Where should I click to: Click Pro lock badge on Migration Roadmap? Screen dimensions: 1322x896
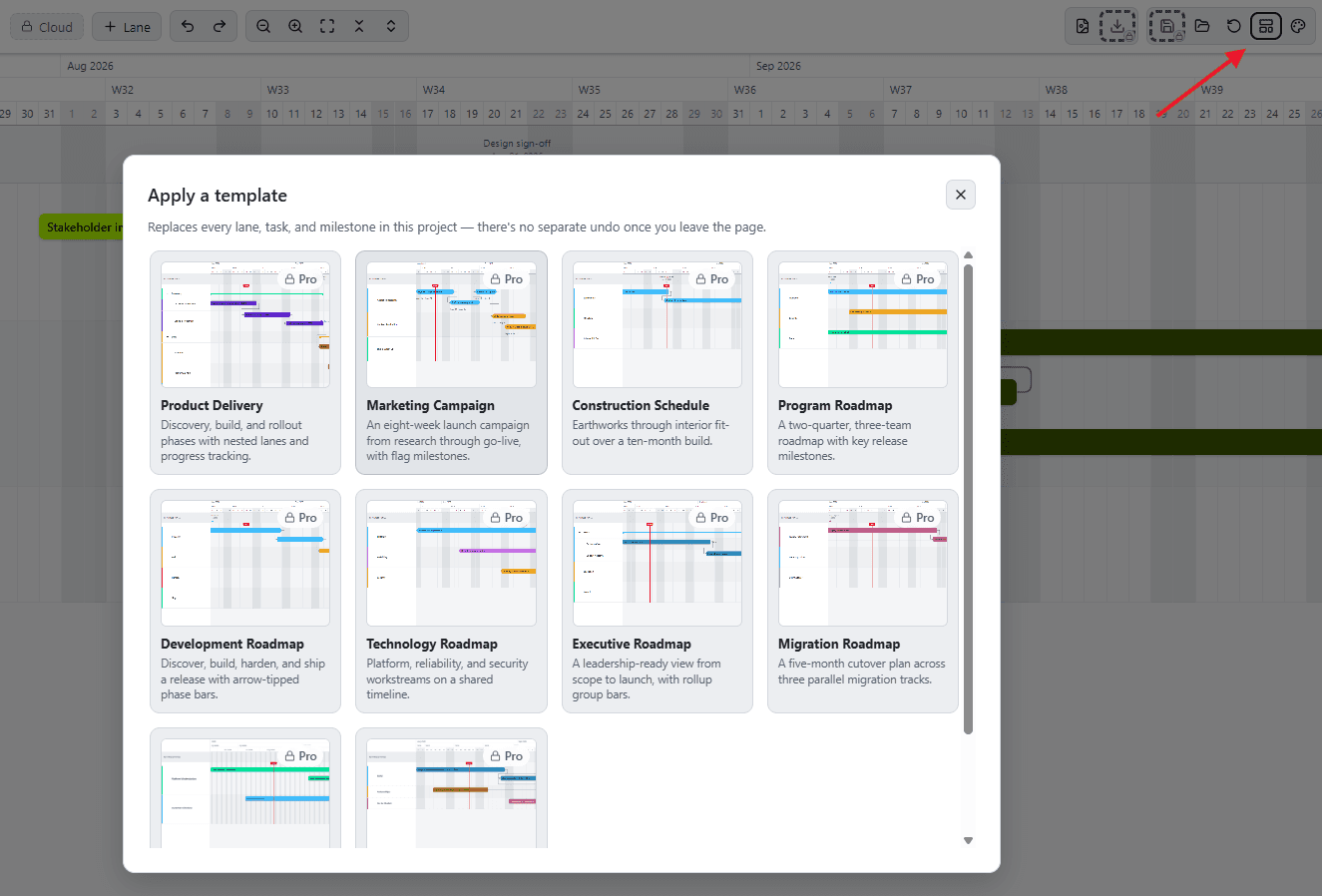pyautogui.click(x=919, y=518)
